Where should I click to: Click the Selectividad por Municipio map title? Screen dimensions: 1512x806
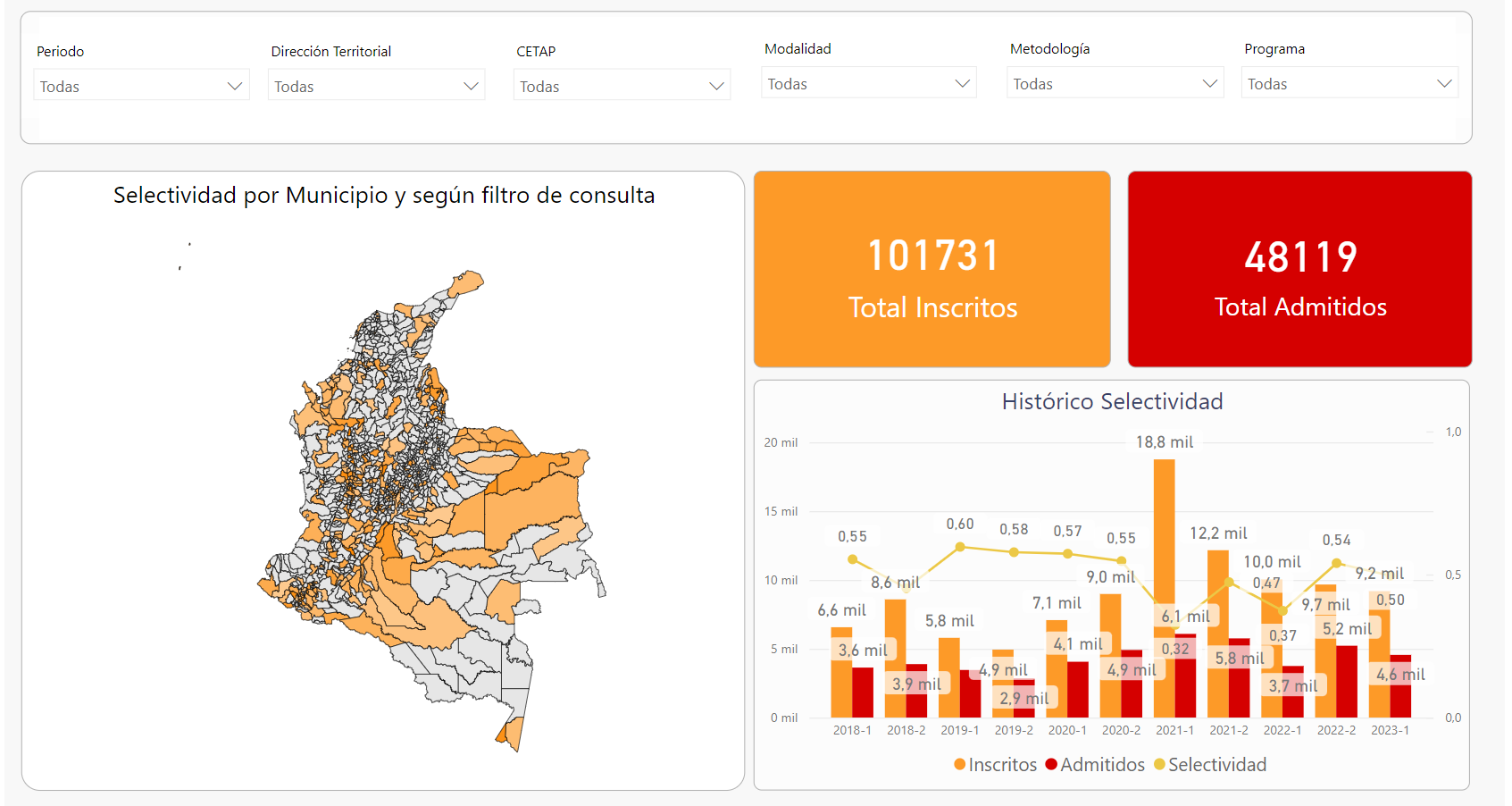384,196
